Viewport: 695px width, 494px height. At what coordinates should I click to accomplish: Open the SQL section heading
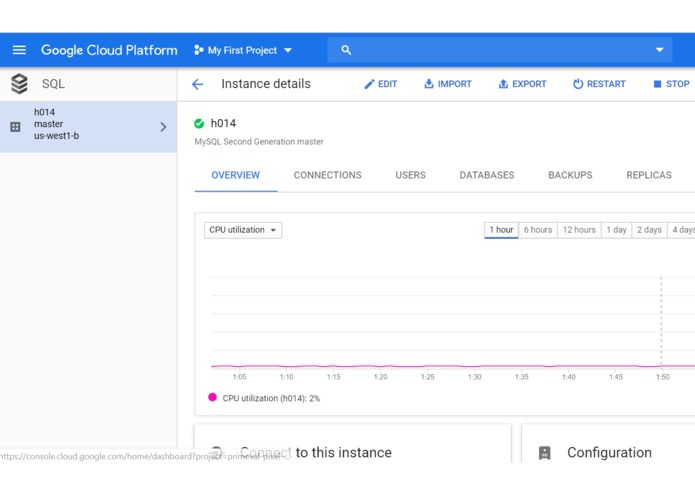(53, 84)
